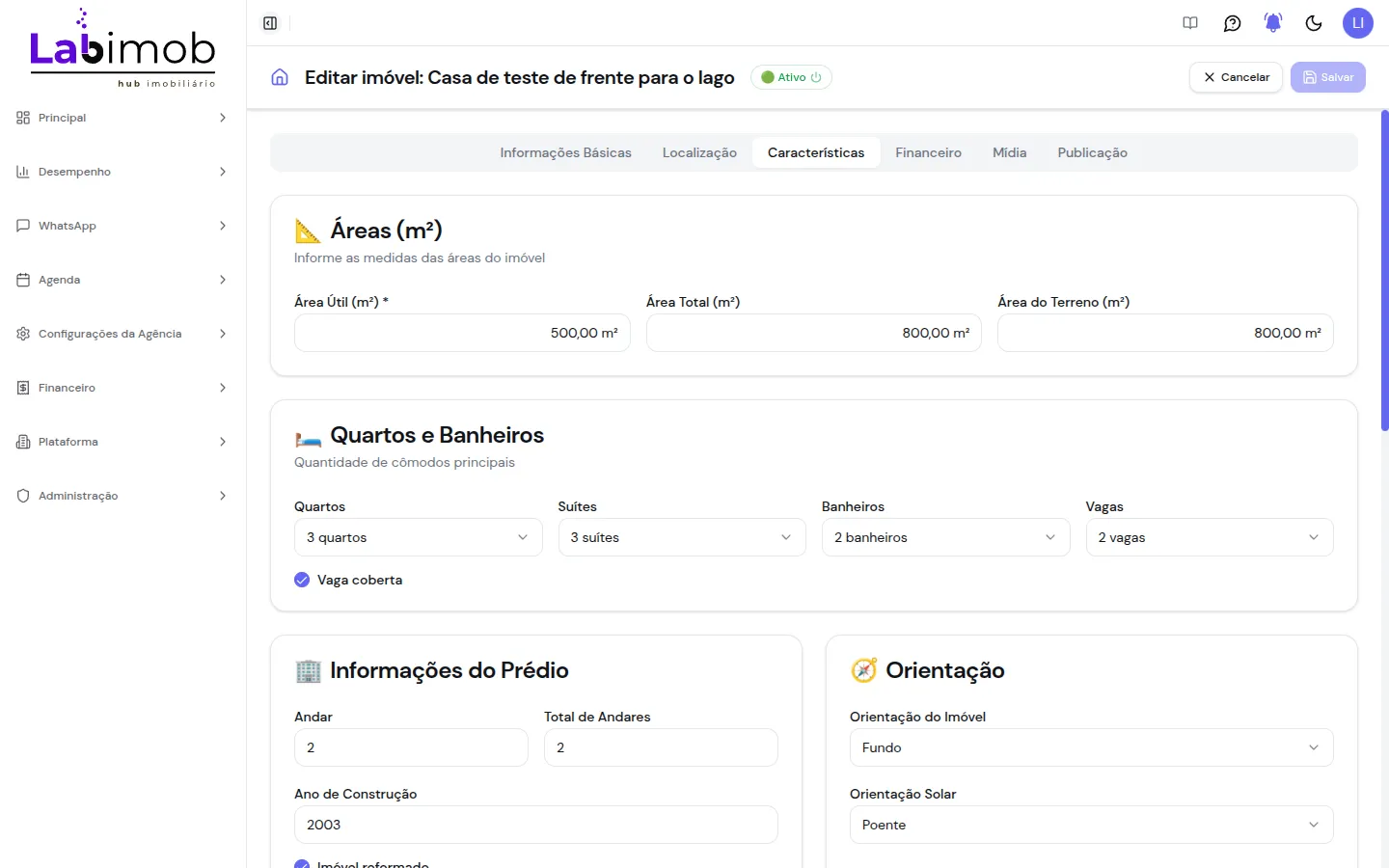Switch to the Informações Básicas tab
This screenshot has height=868, width=1389.
pyautogui.click(x=565, y=152)
